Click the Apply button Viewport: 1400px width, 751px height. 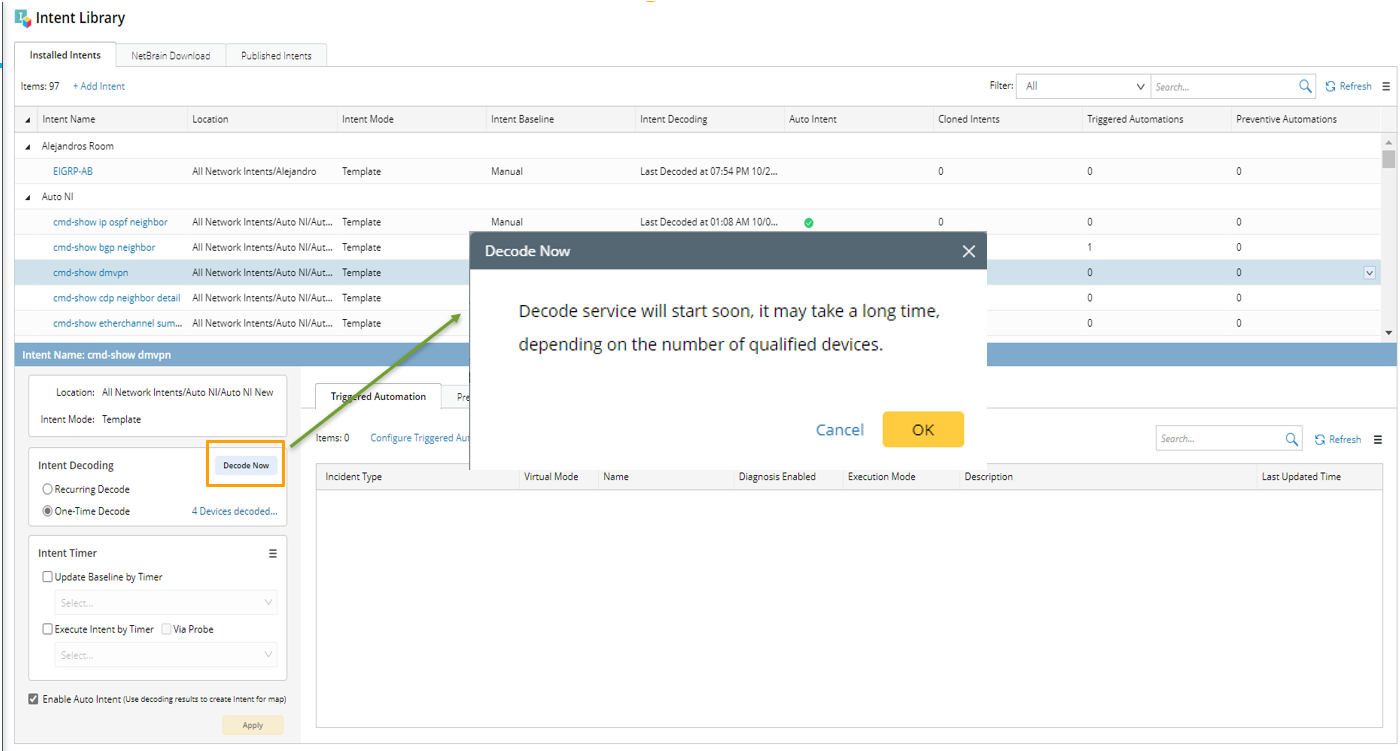click(253, 725)
